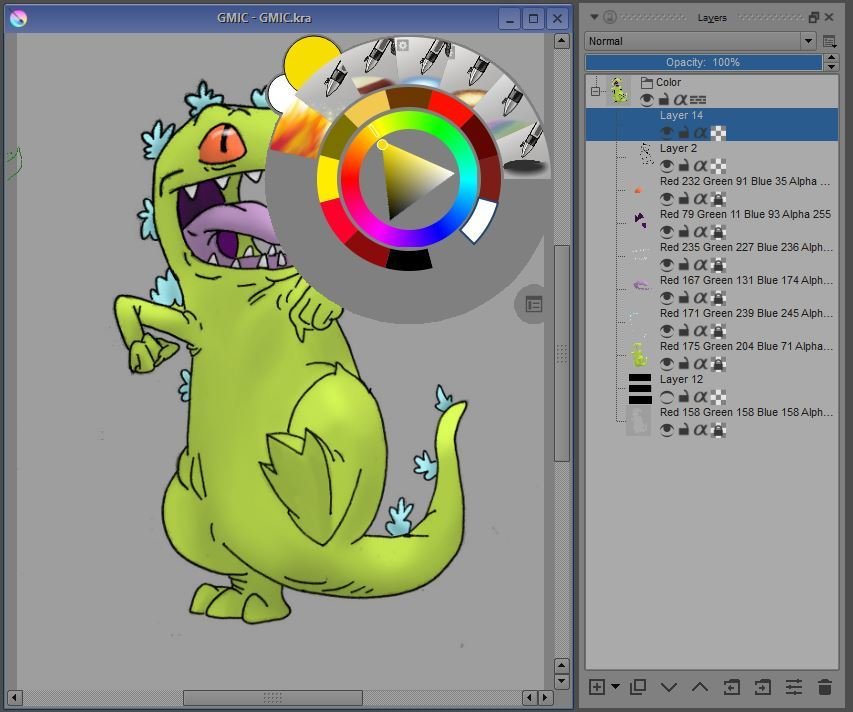Decrease opacity with the down stepper arrow

[831, 66]
